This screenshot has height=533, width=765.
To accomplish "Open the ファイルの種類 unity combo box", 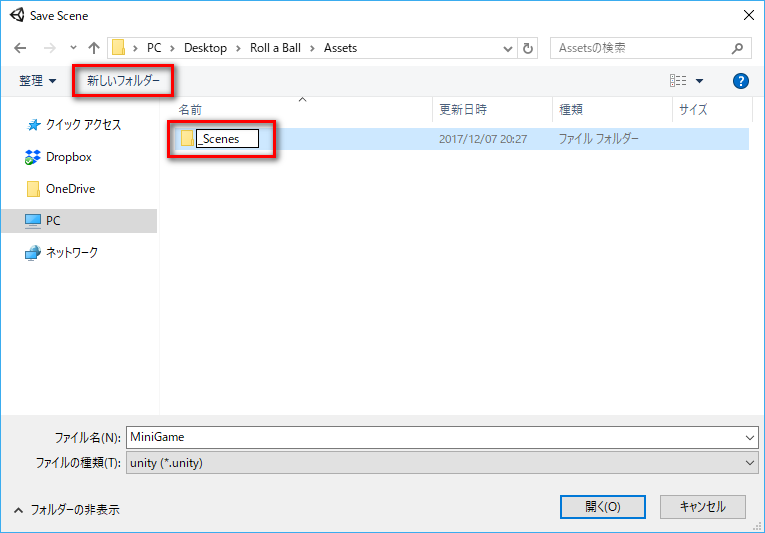I will tap(442, 463).
